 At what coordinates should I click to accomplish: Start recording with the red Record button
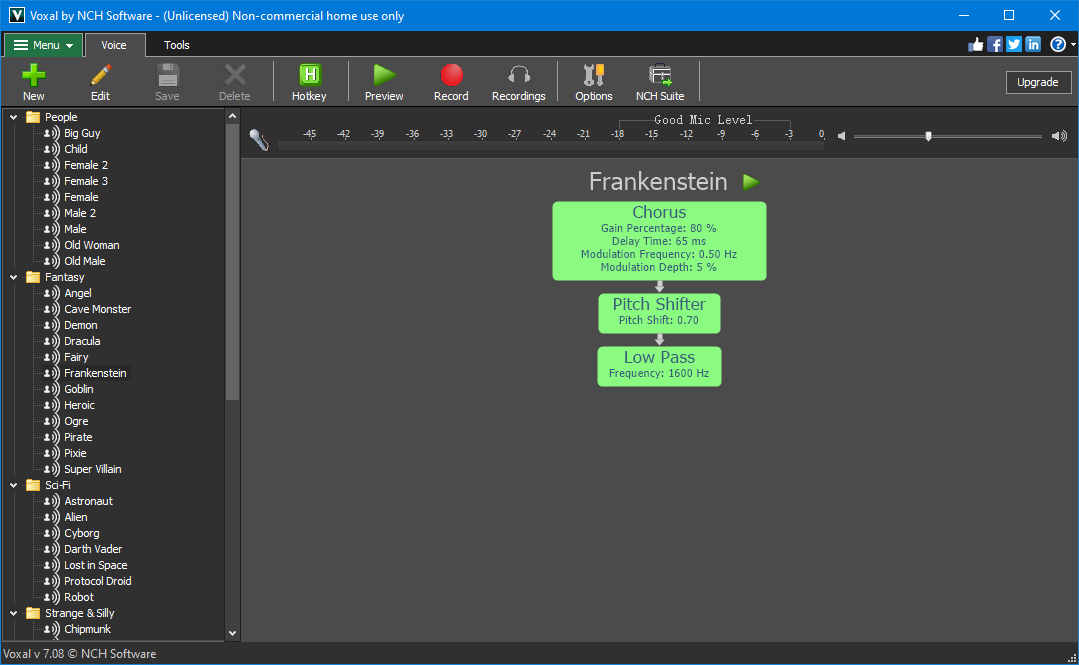[x=451, y=82]
